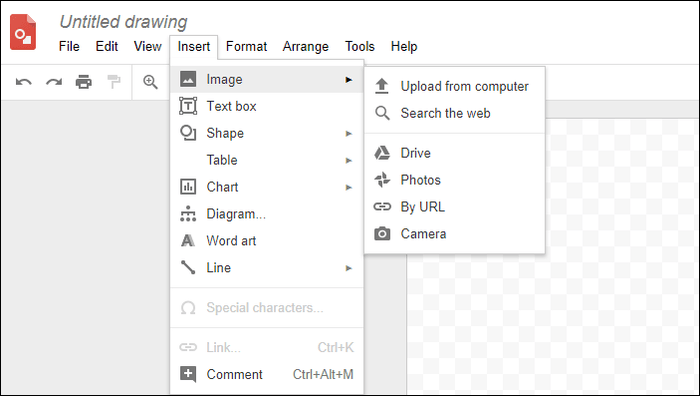Open the View menu

(x=148, y=46)
